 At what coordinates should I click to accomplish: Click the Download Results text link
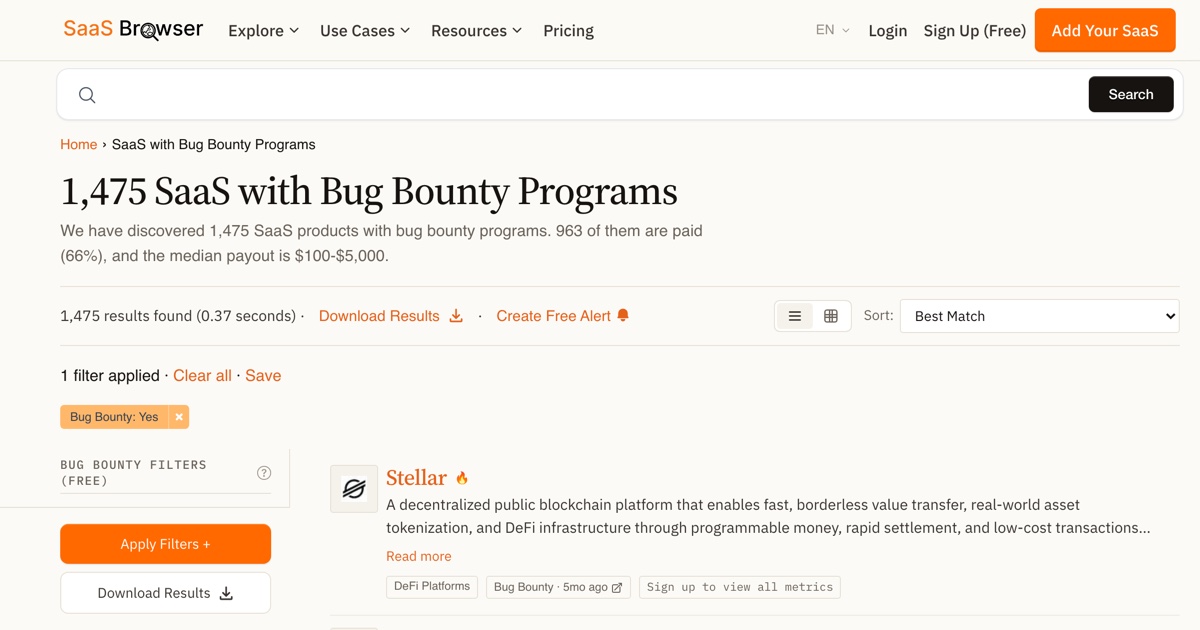click(379, 316)
